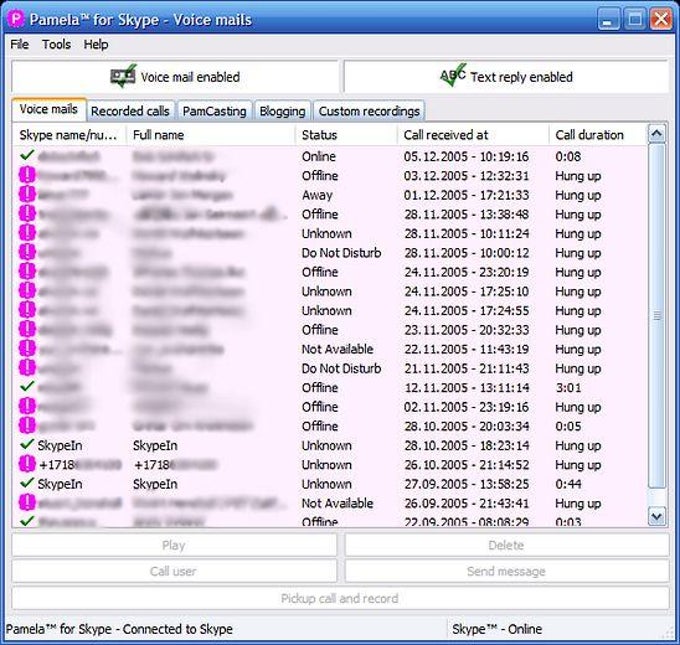Click the Play button
The height and width of the screenshot is (645, 680).
[174, 545]
